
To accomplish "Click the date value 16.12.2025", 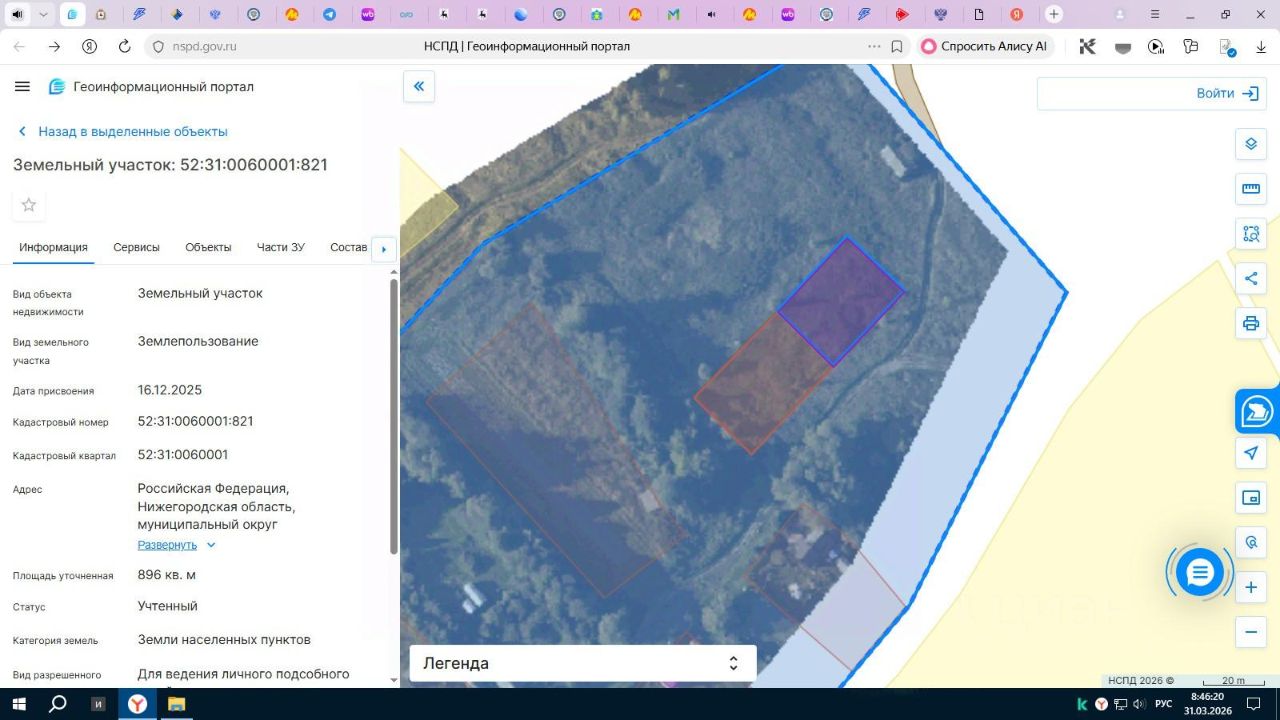I will (x=170, y=390).
